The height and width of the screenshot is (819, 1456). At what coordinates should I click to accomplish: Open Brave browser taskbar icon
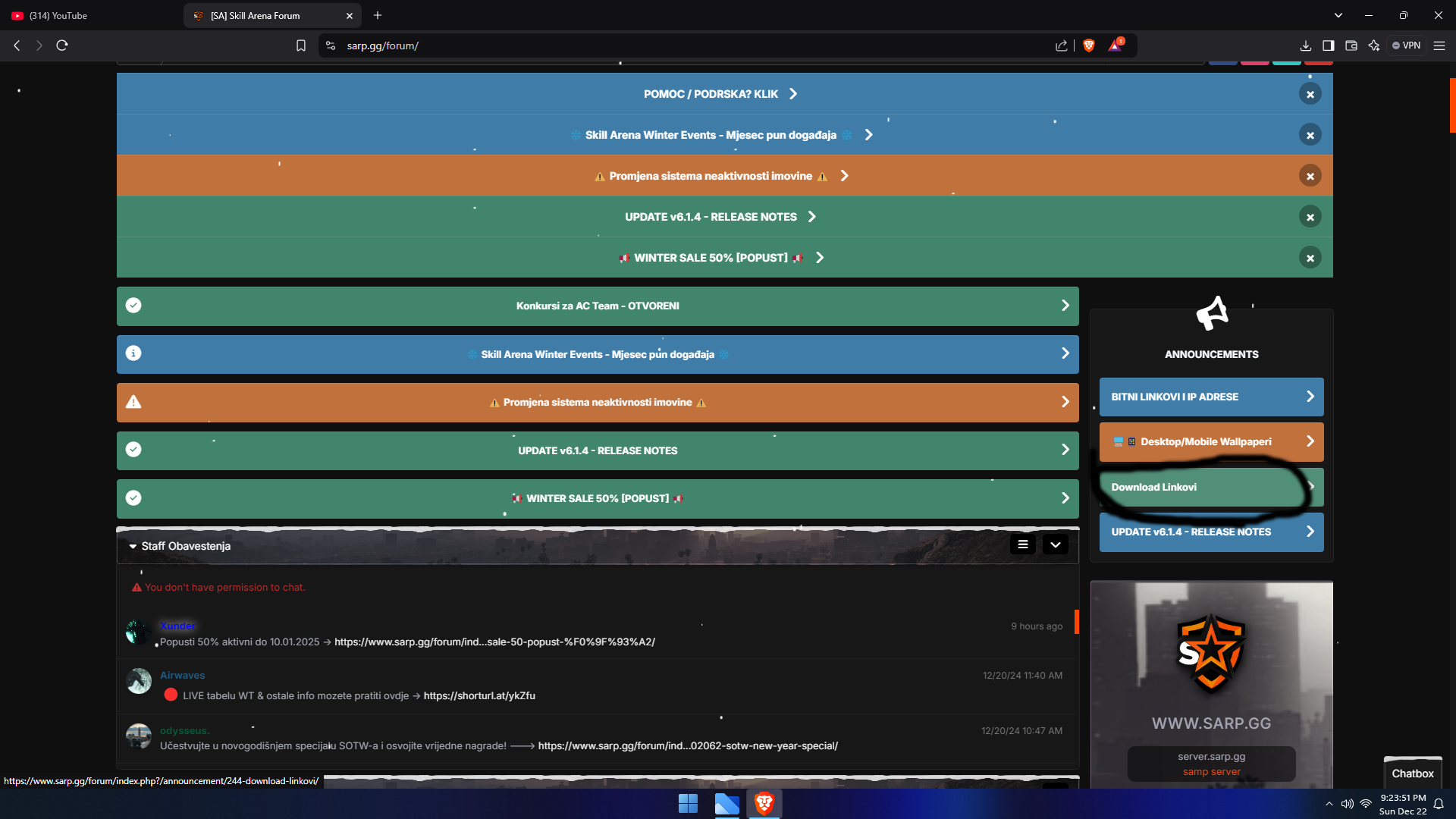click(764, 804)
